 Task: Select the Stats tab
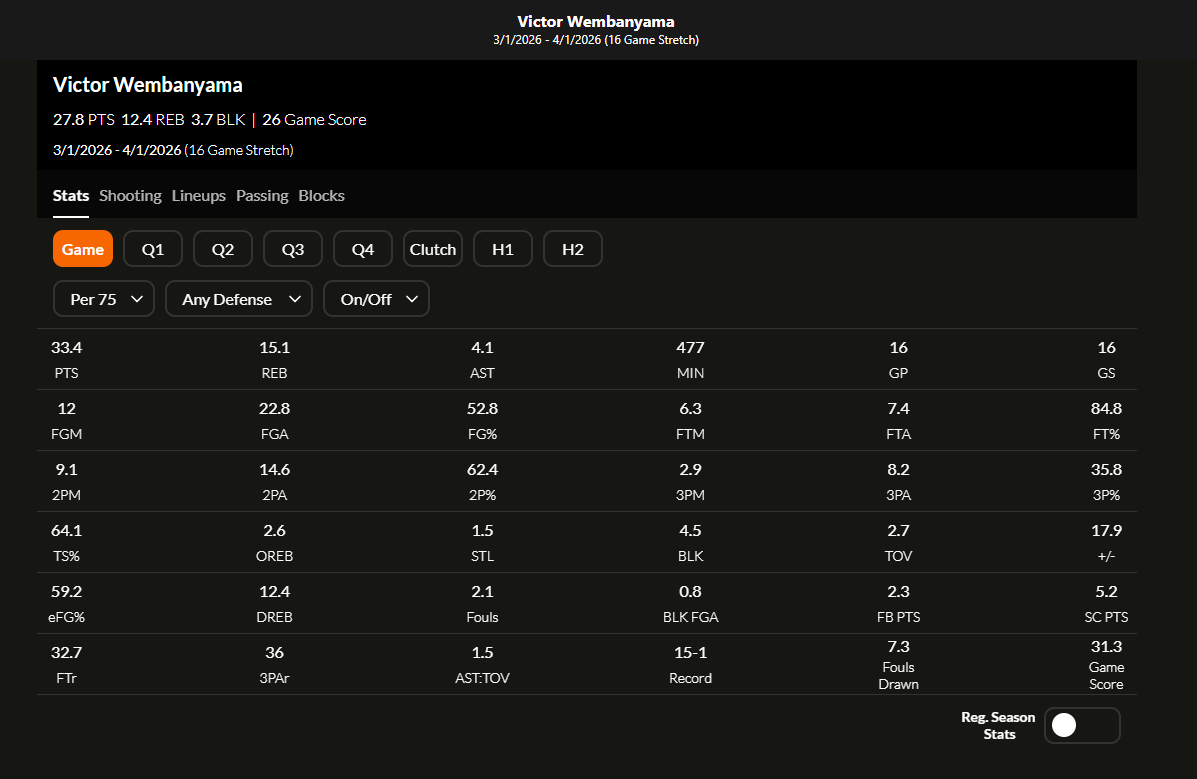click(x=71, y=196)
